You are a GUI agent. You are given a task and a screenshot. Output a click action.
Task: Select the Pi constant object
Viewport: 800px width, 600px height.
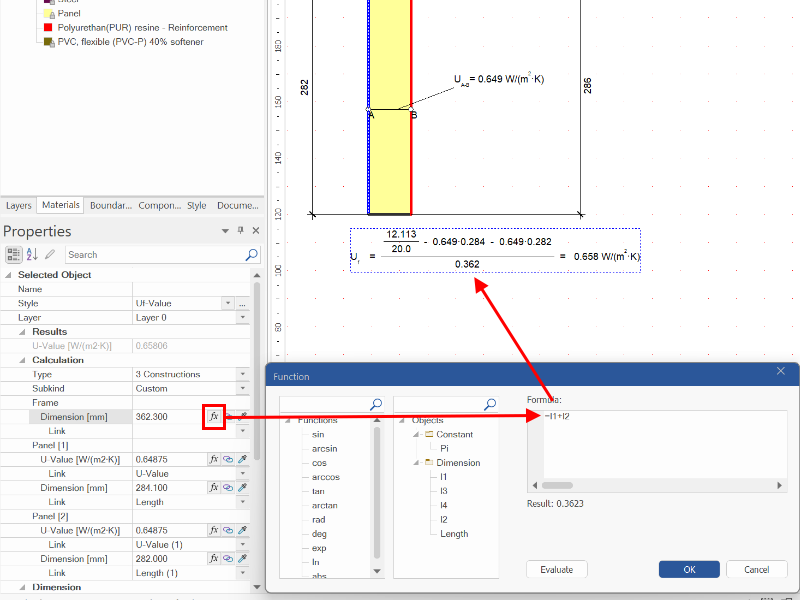444,448
